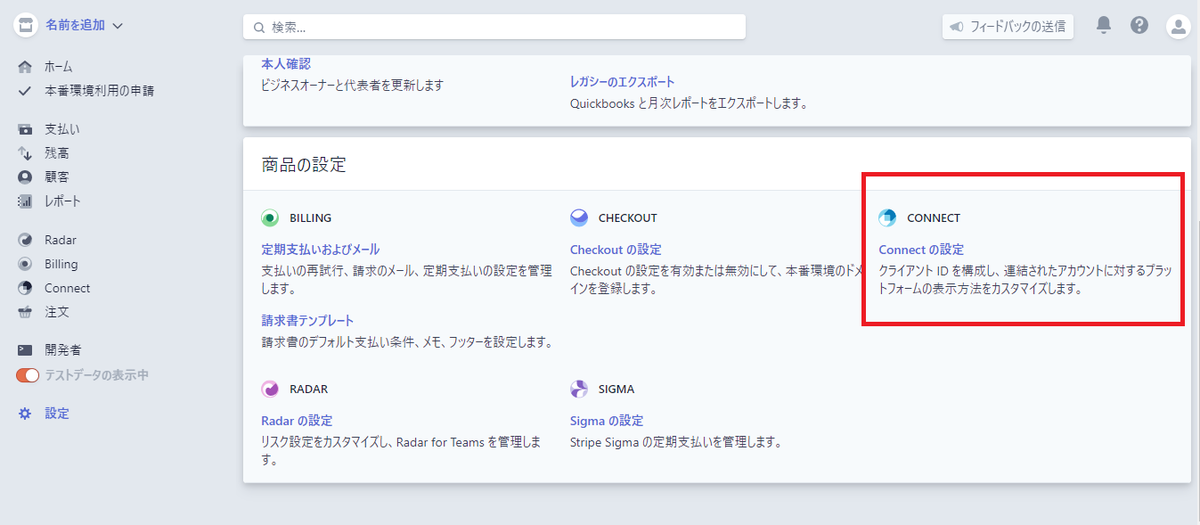Open Radar の設定 link
This screenshot has height=525, width=1200.
[297, 420]
